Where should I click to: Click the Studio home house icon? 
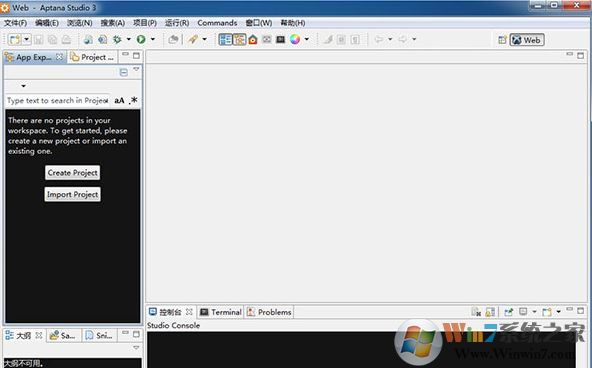coord(253,39)
